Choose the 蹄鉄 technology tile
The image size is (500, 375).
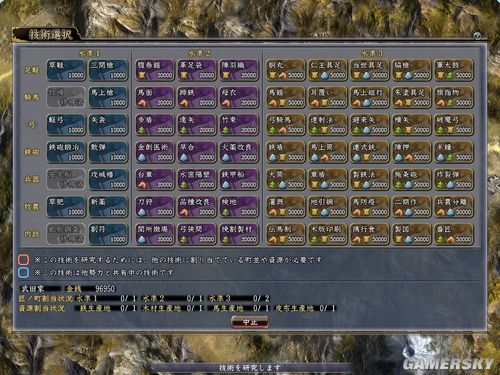(x=197, y=97)
